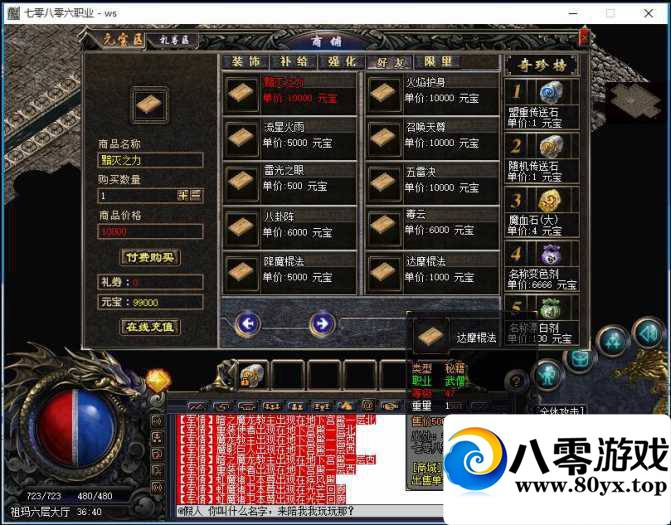This screenshot has width=671, height=525.
Task: Click the 元宝 balance 99000 value
Action: [x=145, y=303]
